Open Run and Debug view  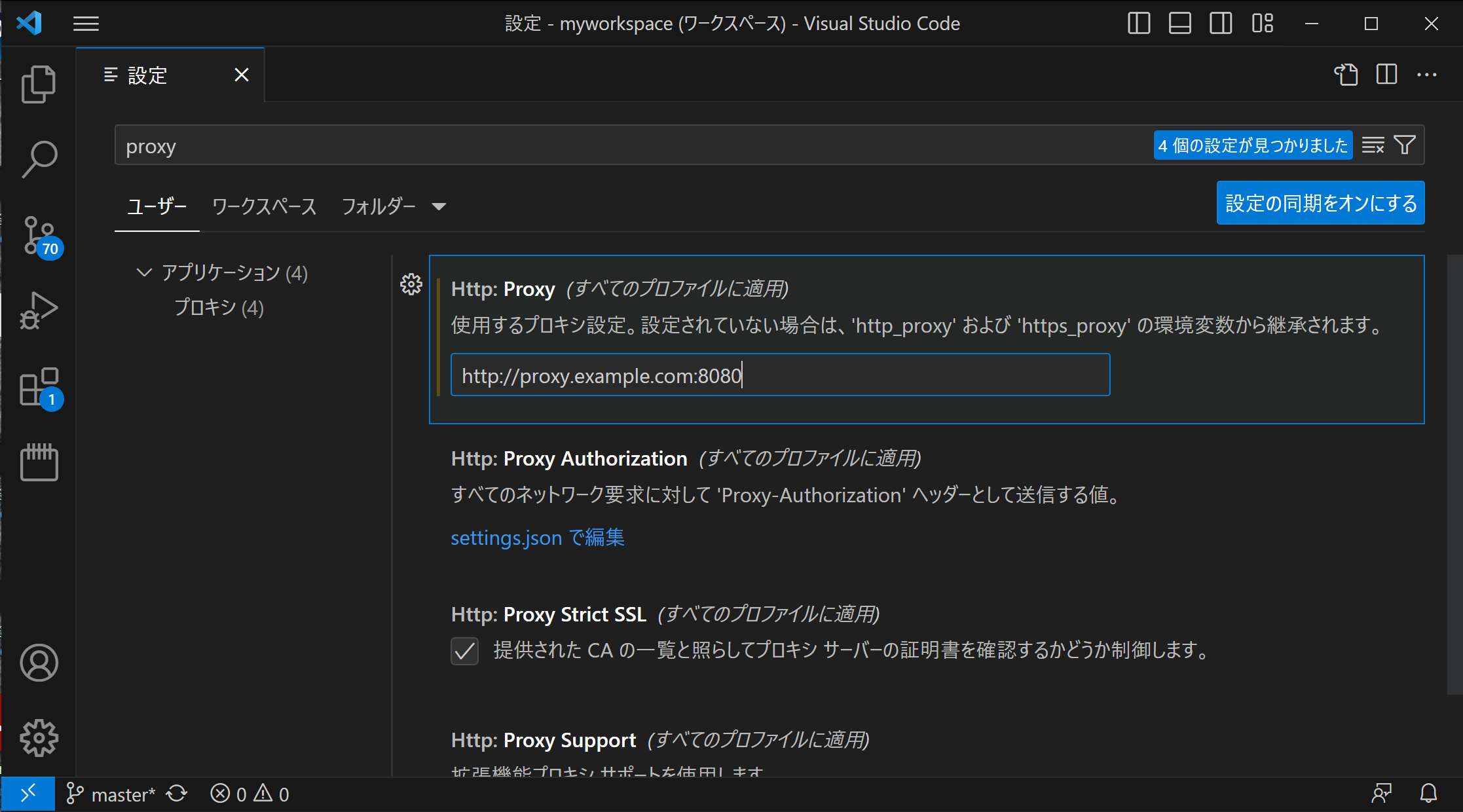(39, 310)
